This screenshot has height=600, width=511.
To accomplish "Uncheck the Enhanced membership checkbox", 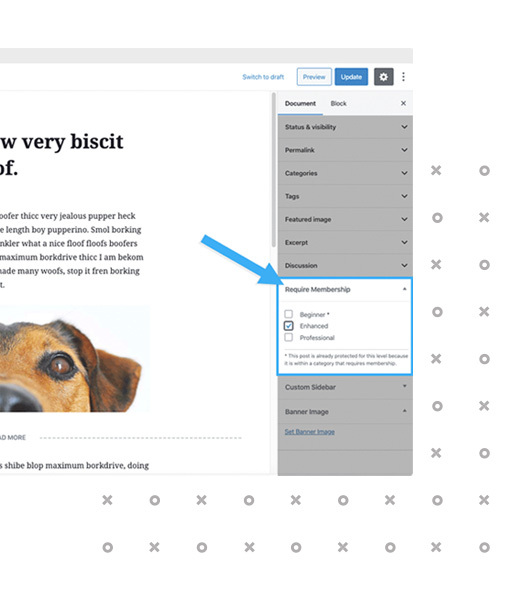I will point(289,326).
